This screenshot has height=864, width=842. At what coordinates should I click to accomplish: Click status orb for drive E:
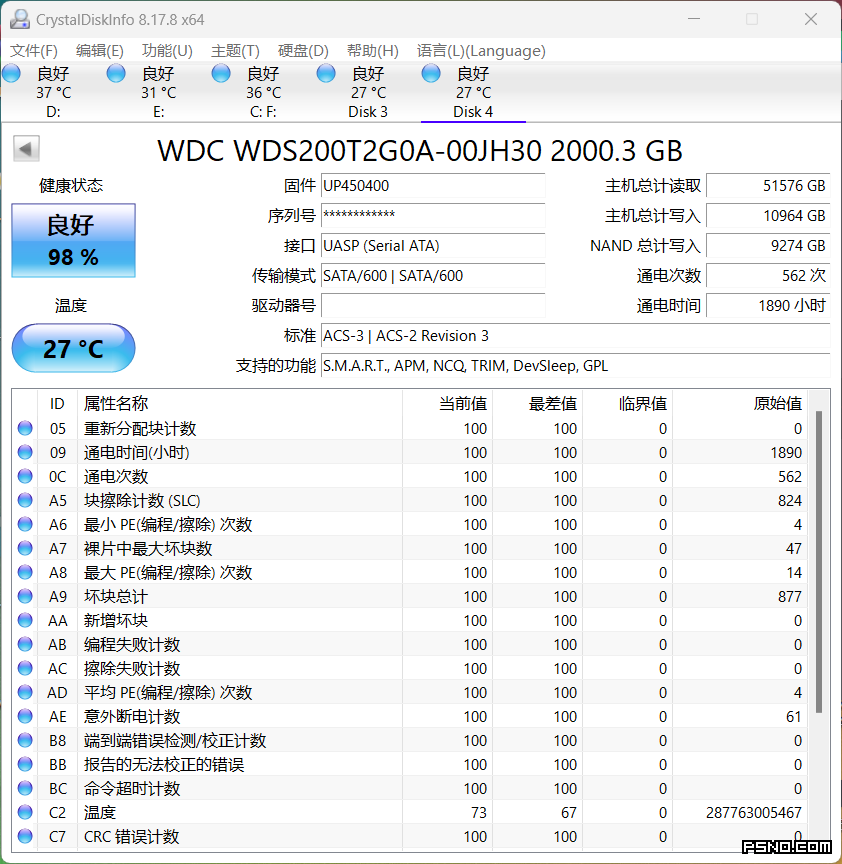click(116, 73)
